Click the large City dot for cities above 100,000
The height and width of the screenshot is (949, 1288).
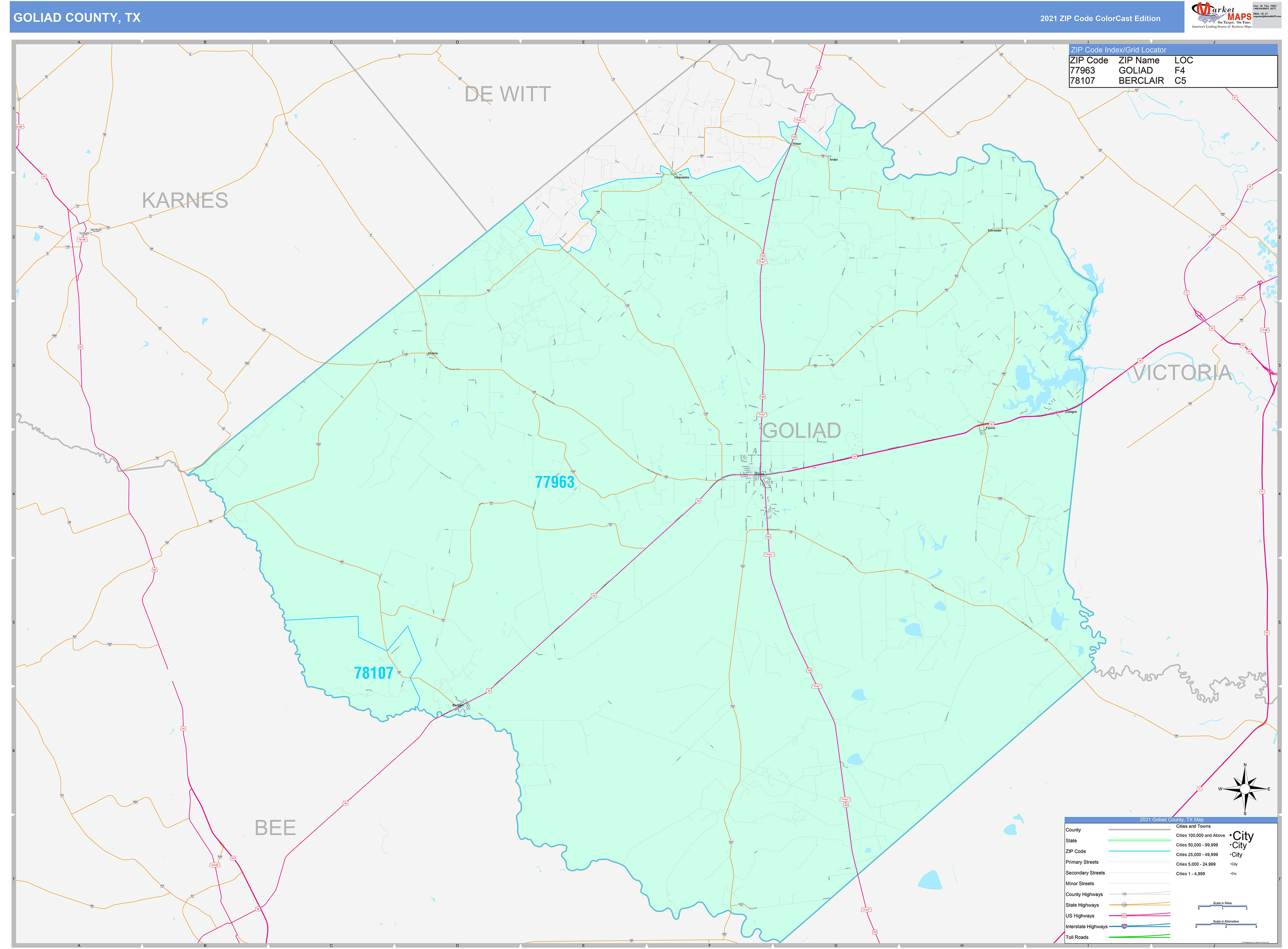(x=1231, y=836)
